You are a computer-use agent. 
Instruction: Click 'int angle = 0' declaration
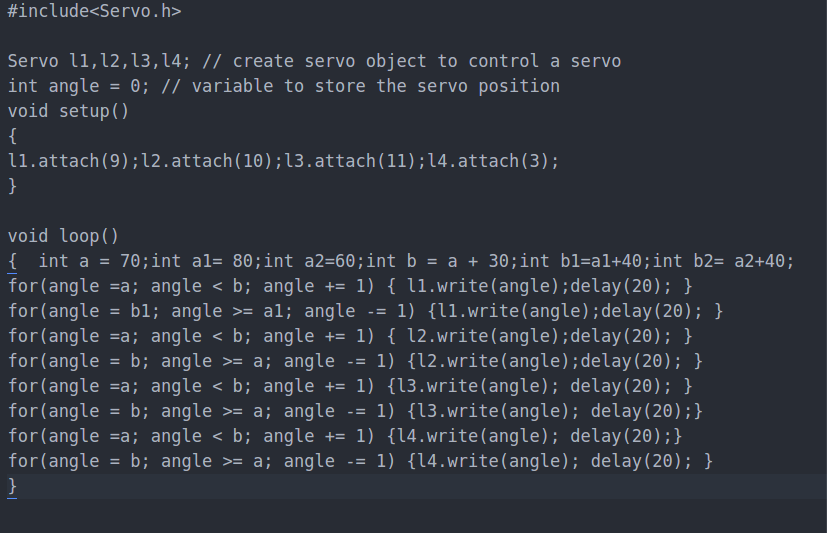pos(74,86)
